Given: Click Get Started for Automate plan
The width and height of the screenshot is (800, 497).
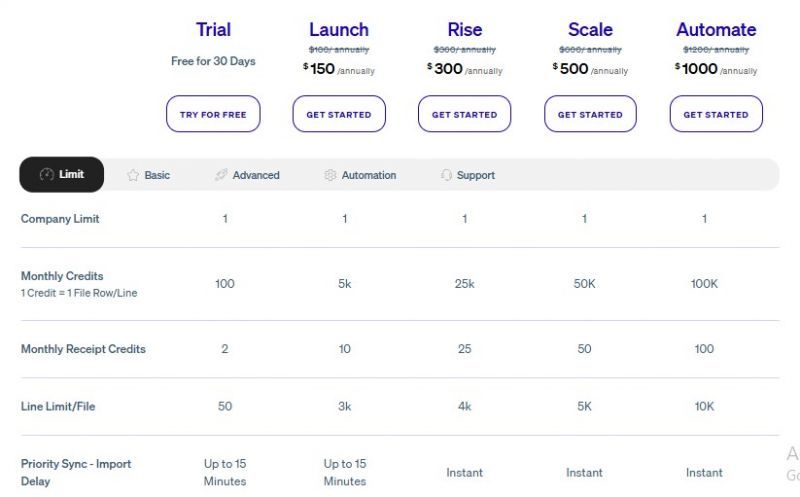Looking at the screenshot, I should pyautogui.click(x=716, y=114).
